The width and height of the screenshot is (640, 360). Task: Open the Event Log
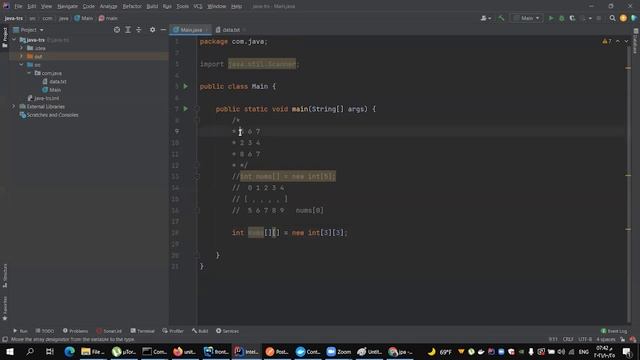point(614,331)
